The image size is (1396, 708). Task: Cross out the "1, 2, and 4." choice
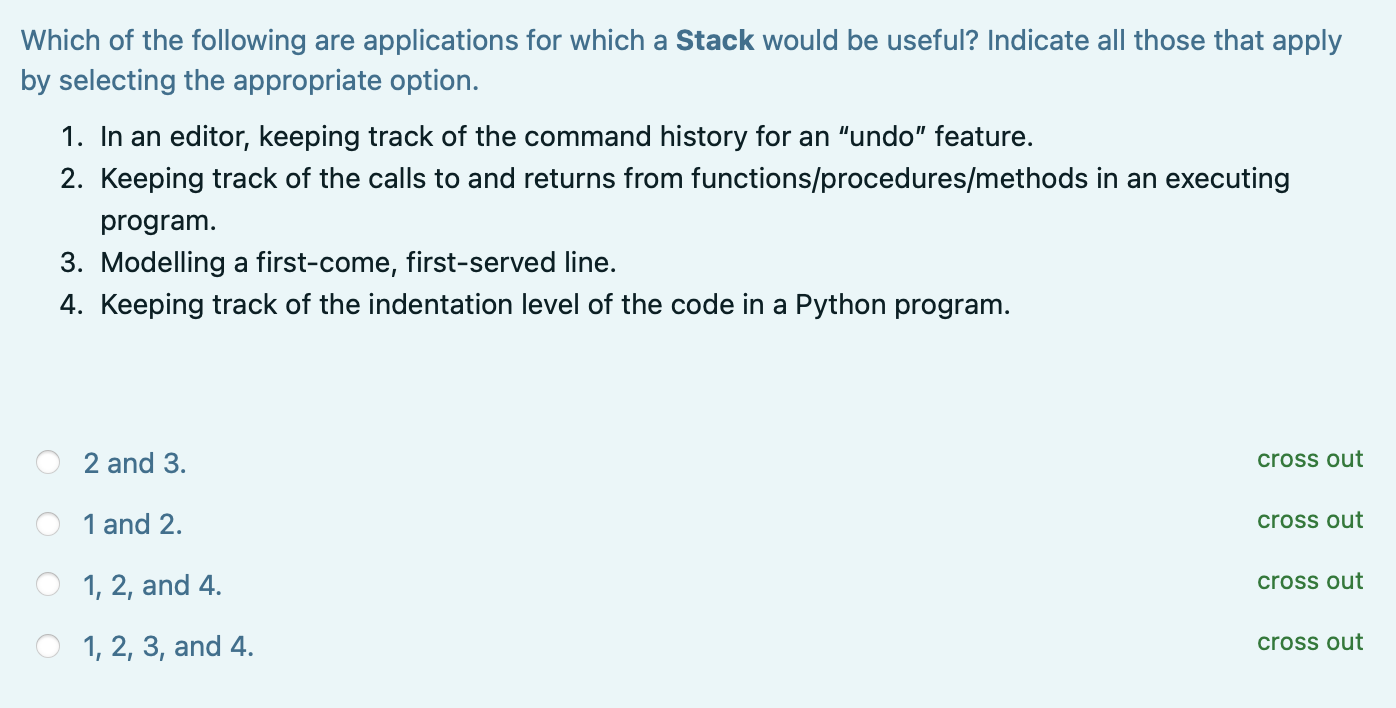tap(1310, 581)
